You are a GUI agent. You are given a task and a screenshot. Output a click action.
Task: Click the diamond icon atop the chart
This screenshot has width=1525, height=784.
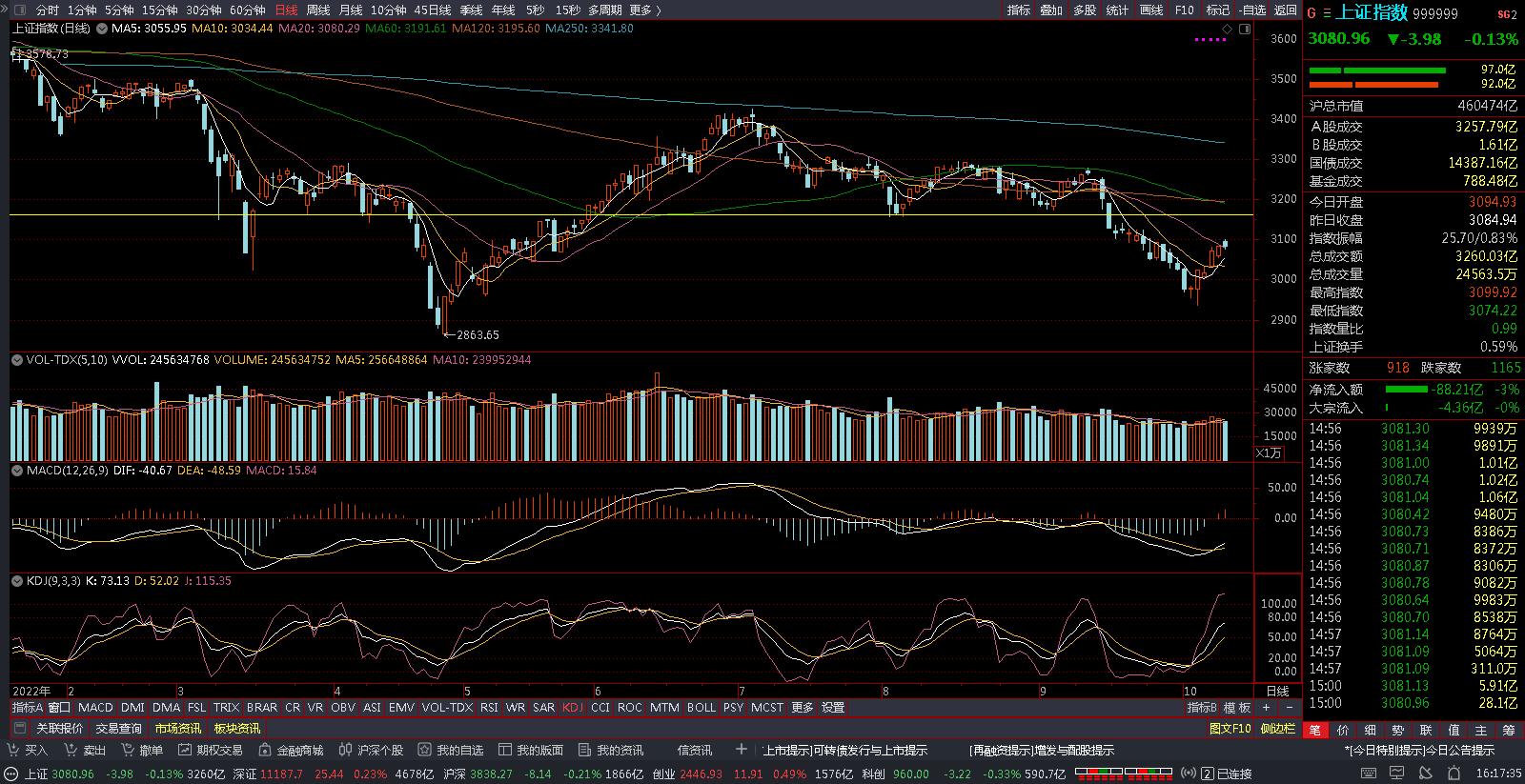tap(1230, 30)
